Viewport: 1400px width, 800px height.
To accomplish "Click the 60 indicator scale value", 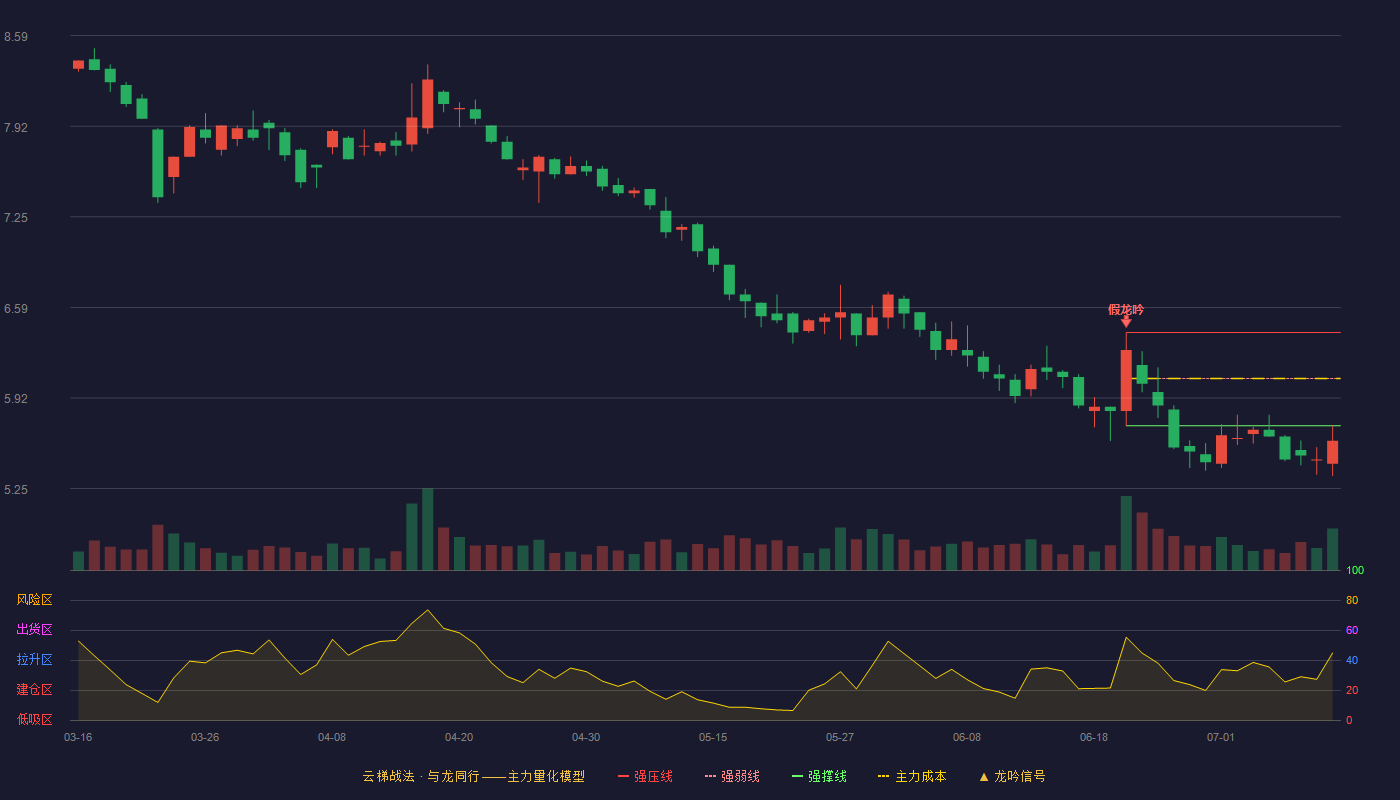I will click(x=1352, y=630).
